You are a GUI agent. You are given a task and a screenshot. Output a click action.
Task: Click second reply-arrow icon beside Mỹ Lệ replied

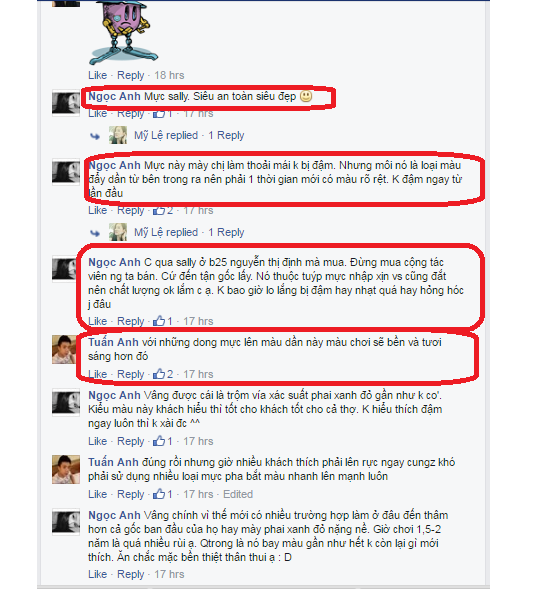95,233
